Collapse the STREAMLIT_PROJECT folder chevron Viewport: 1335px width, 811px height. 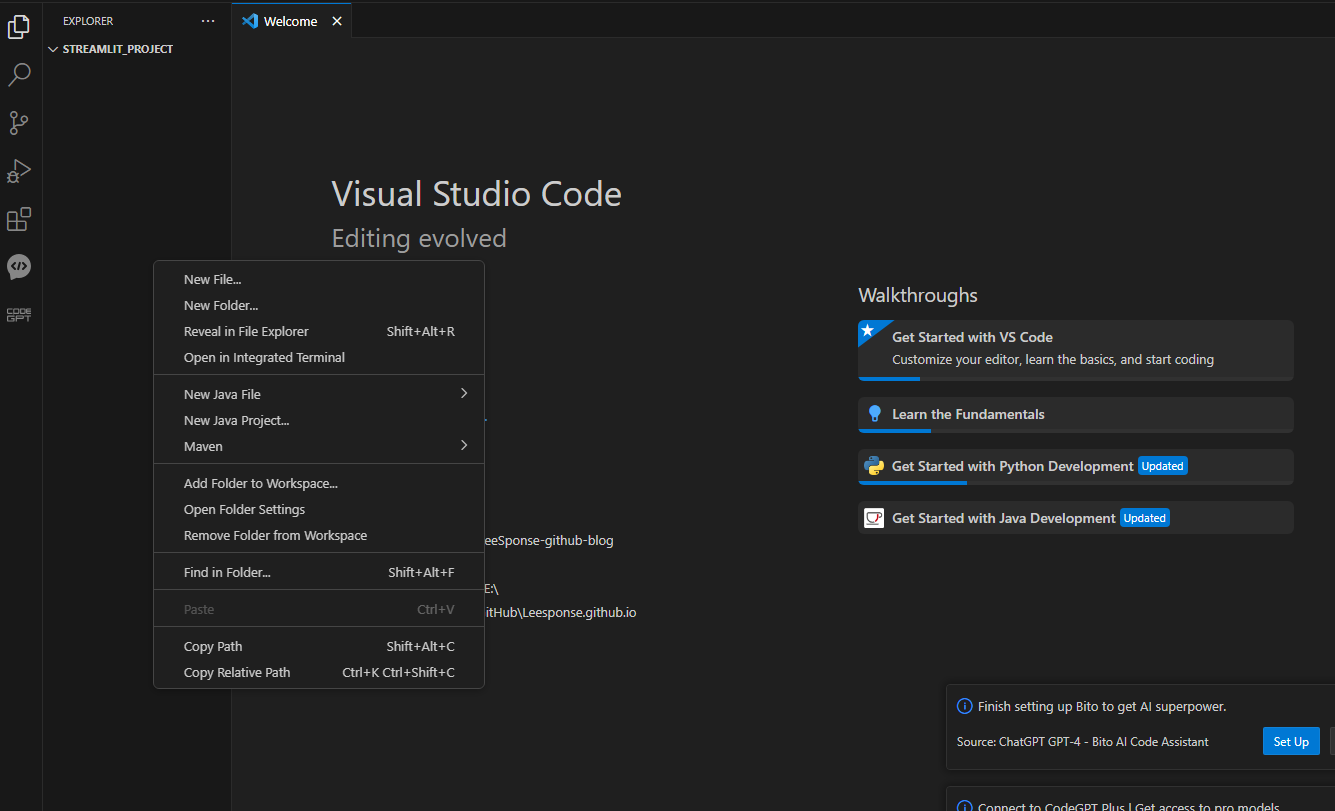tap(53, 49)
